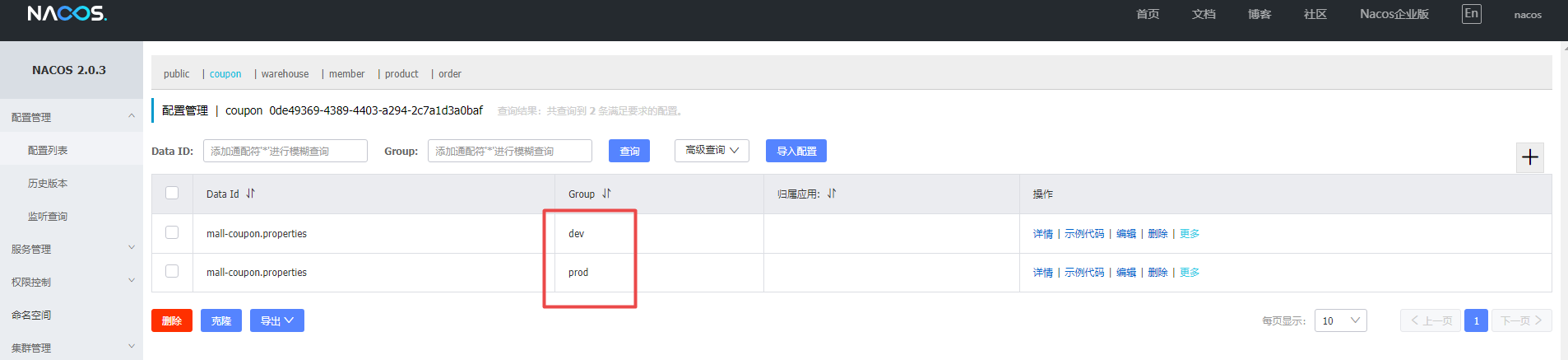This screenshot has width=1568, height=360.
Task: Click the NACOS logo
Action: (67, 13)
